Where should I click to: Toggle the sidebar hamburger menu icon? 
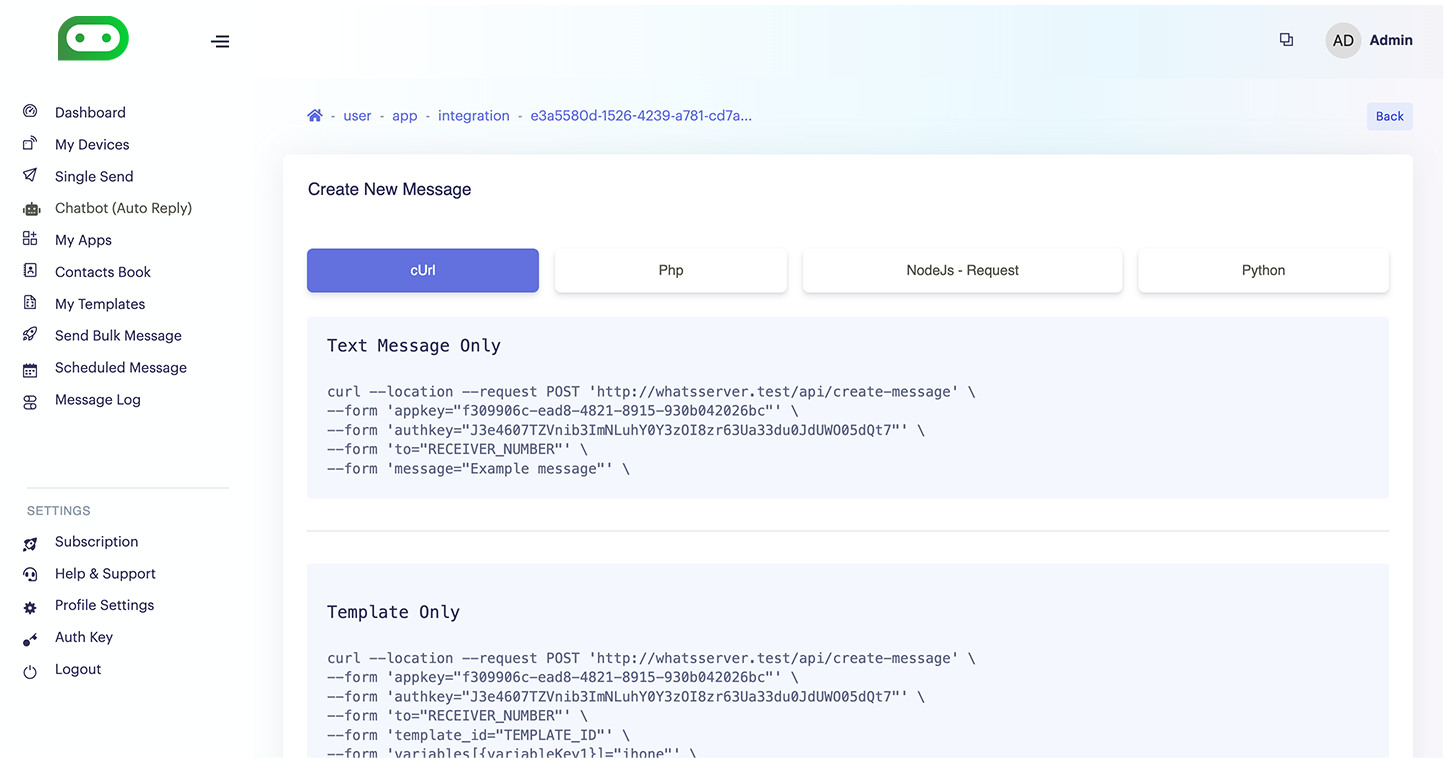point(220,41)
